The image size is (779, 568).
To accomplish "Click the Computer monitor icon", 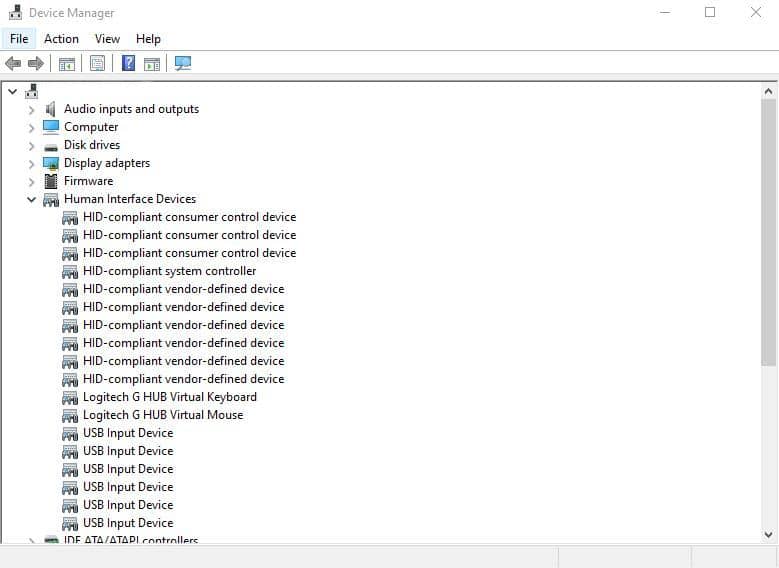I will 51,127.
